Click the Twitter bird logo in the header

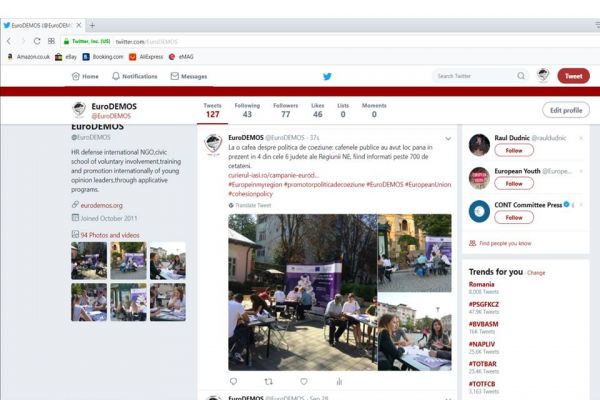coord(327,76)
